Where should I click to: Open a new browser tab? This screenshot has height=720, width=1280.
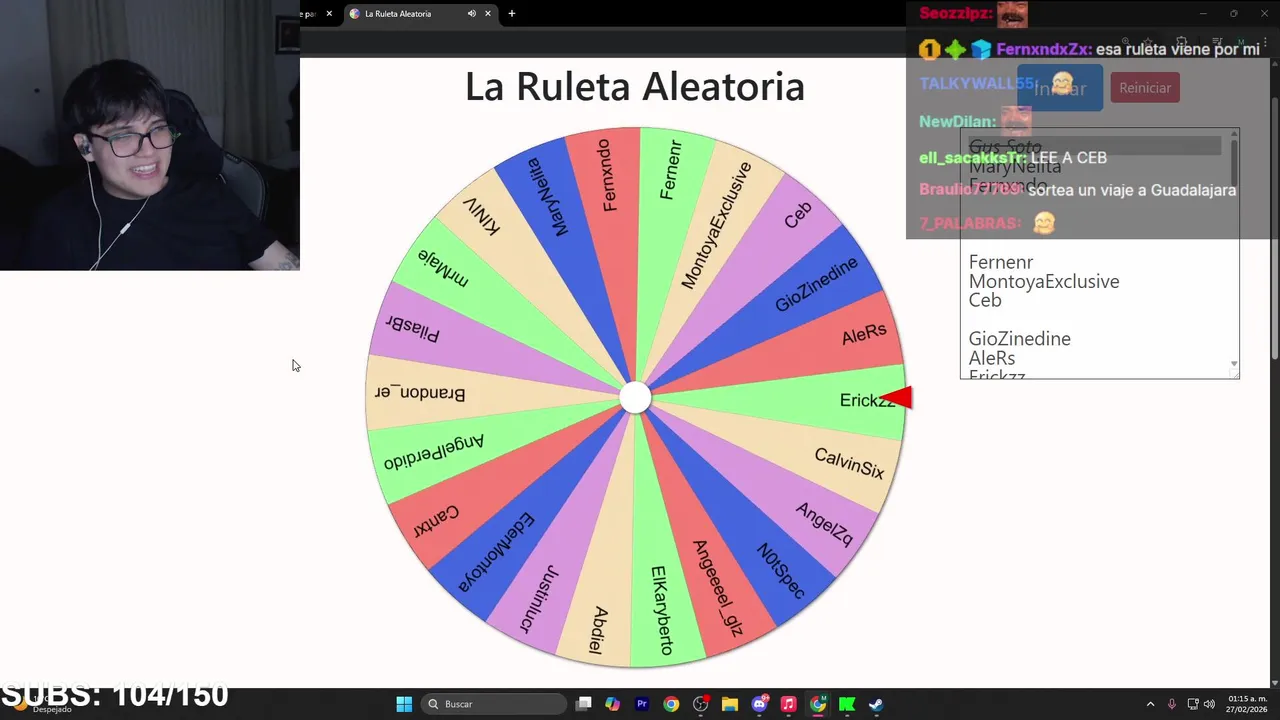click(512, 14)
